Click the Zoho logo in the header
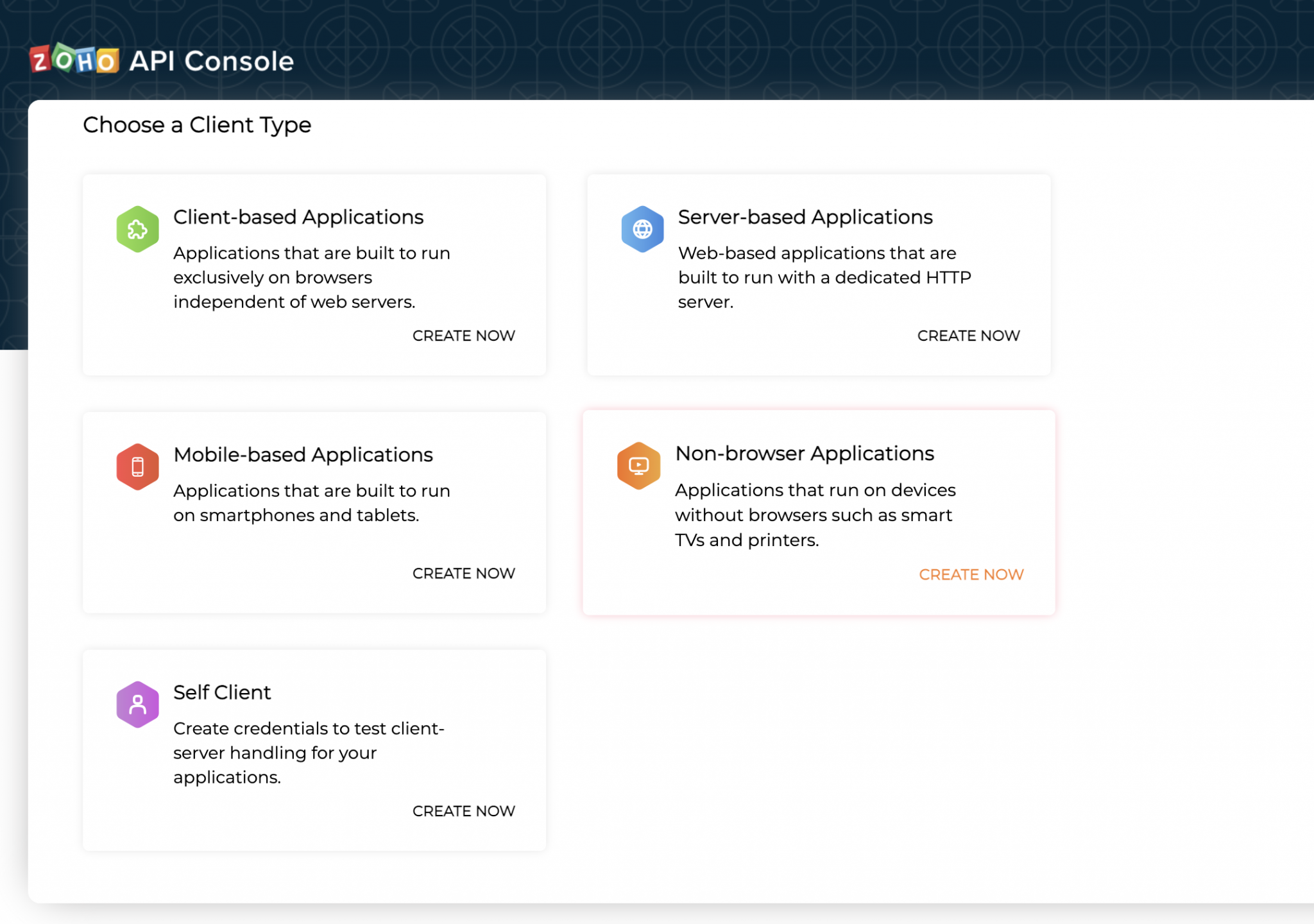The height and width of the screenshot is (924, 1314). click(75, 60)
